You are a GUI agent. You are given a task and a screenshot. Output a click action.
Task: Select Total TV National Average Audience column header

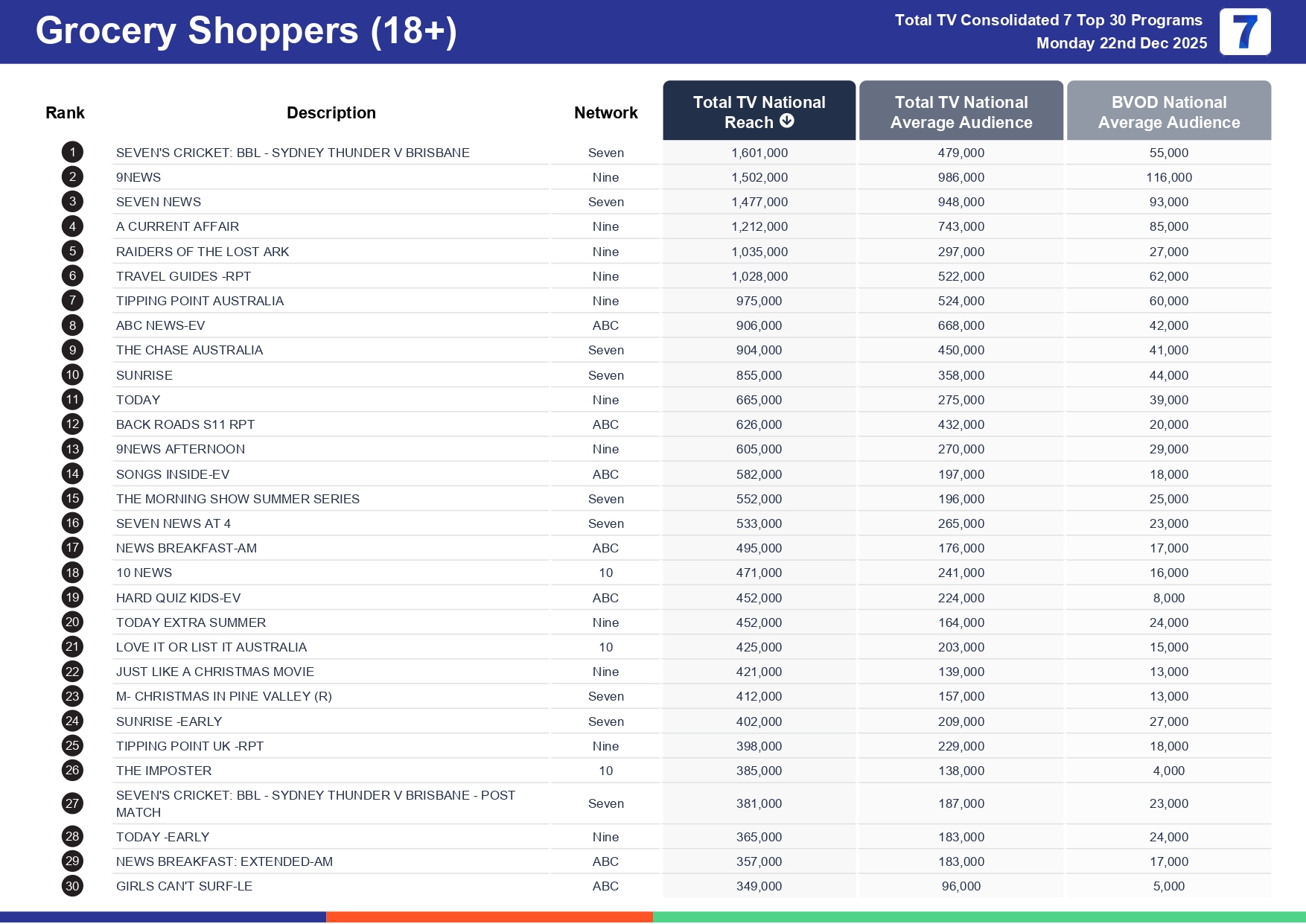click(961, 112)
